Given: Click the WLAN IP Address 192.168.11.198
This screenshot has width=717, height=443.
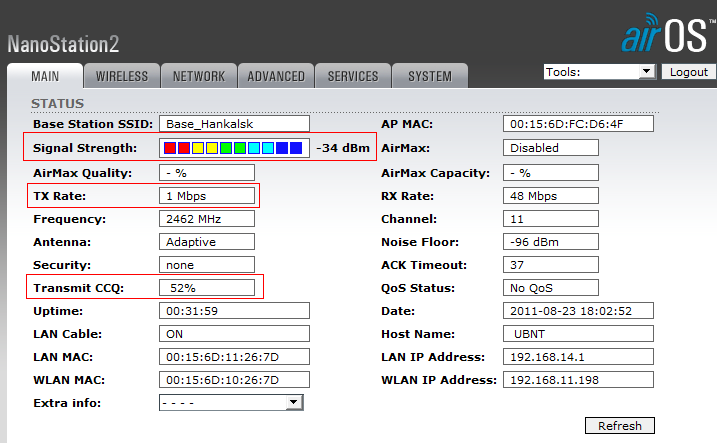Looking at the screenshot, I should pos(578,379).
